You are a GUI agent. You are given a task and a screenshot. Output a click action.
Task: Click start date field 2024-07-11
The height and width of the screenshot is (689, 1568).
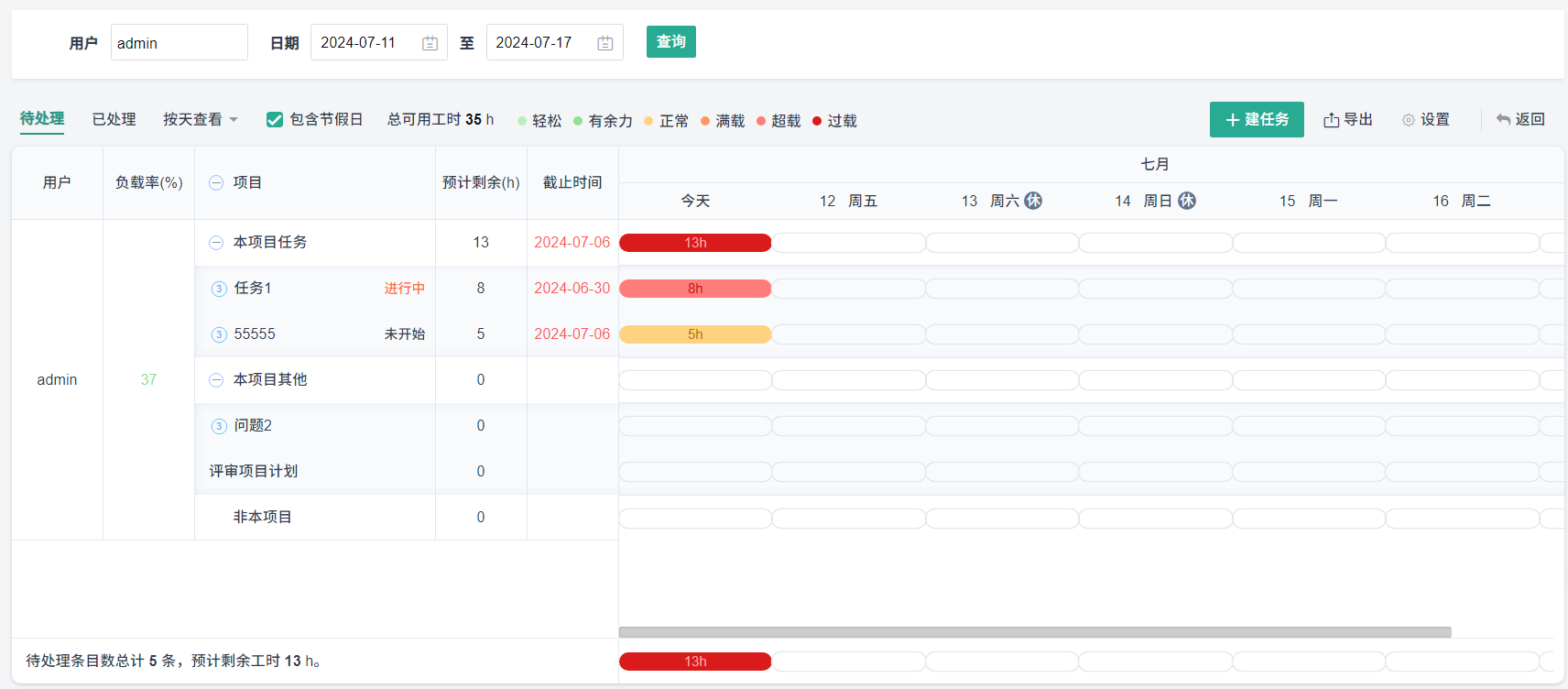(379, 42)
